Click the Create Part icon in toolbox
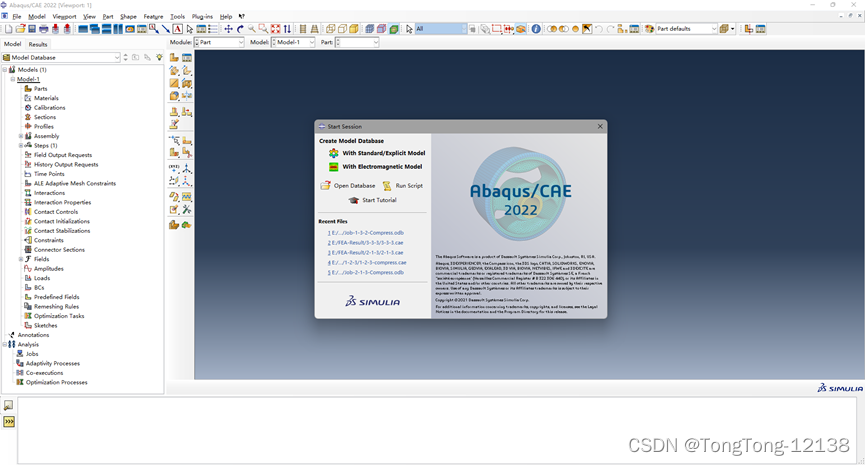The height and width of the screenshot is (465, 865). [x=174, y=58]
